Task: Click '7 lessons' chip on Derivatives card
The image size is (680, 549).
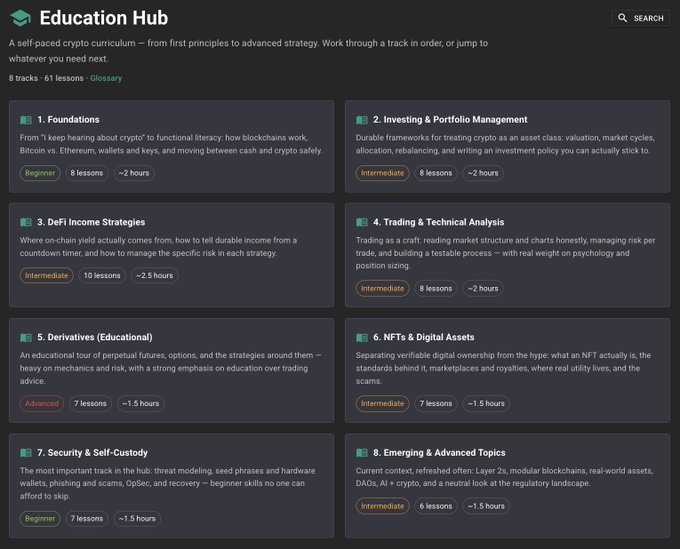Action: point(90,403)
